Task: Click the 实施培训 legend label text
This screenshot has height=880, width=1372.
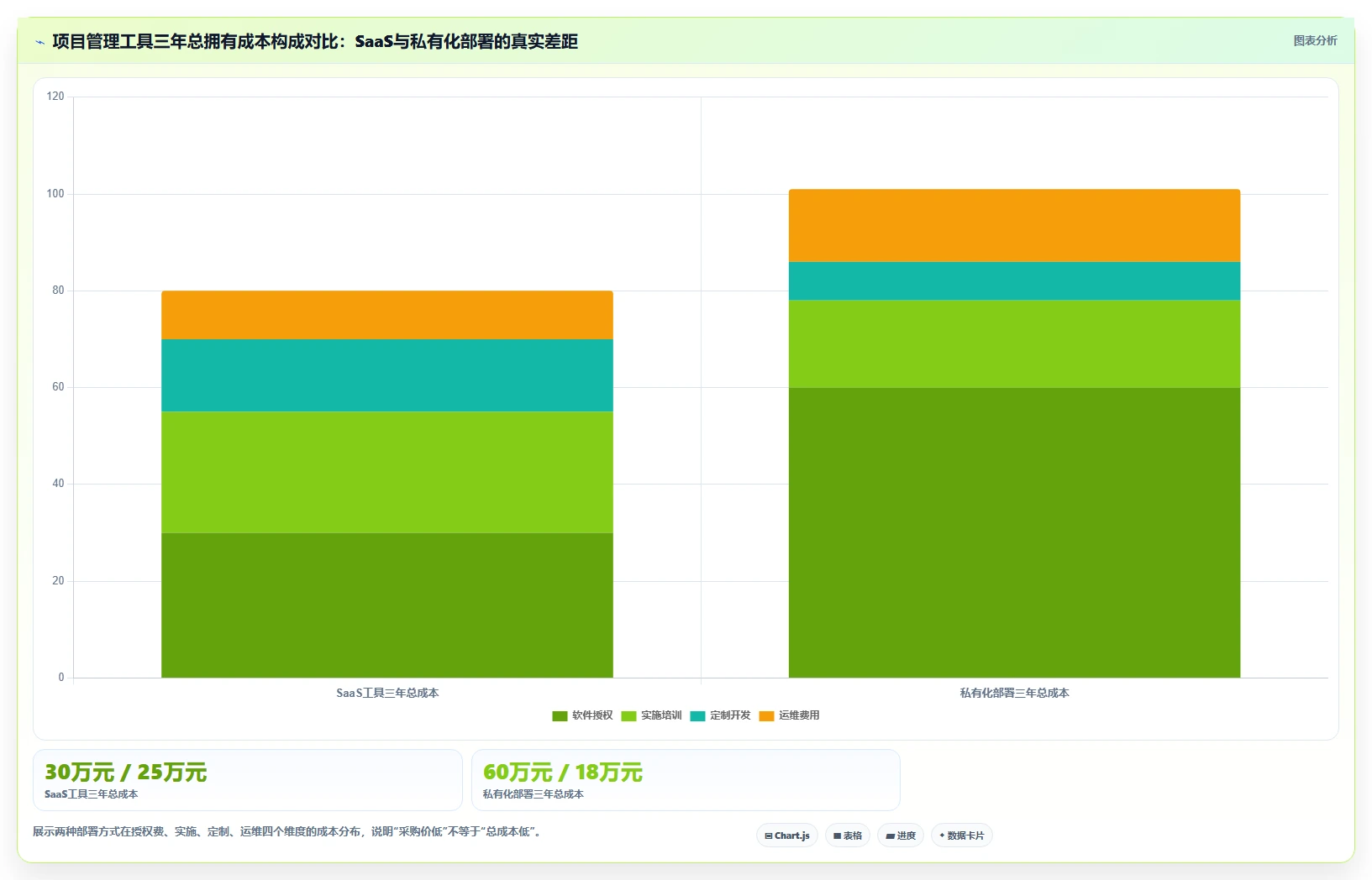Action: (x=661, y=715)
